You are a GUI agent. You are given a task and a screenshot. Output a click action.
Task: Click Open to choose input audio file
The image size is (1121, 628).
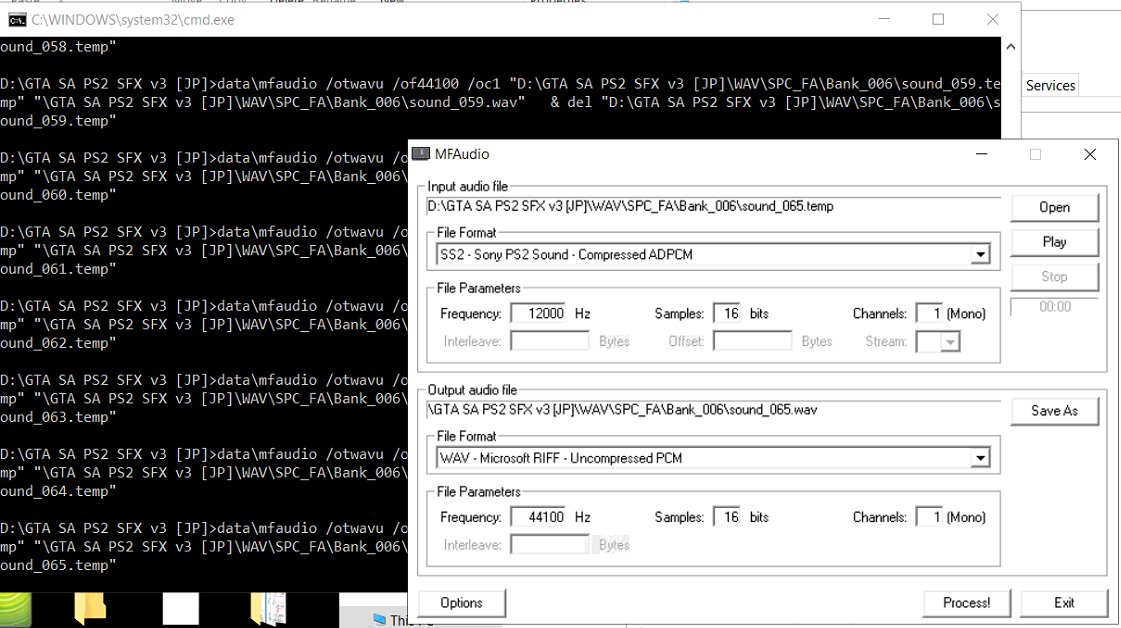[1054, 207]
